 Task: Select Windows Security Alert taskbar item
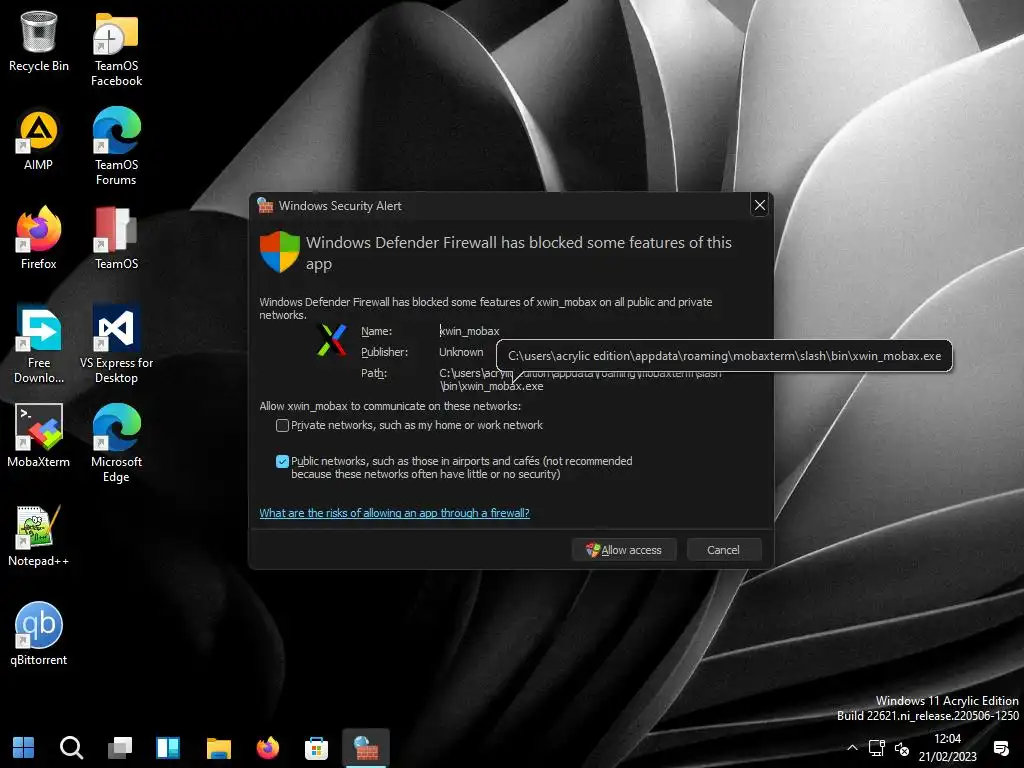366,748
